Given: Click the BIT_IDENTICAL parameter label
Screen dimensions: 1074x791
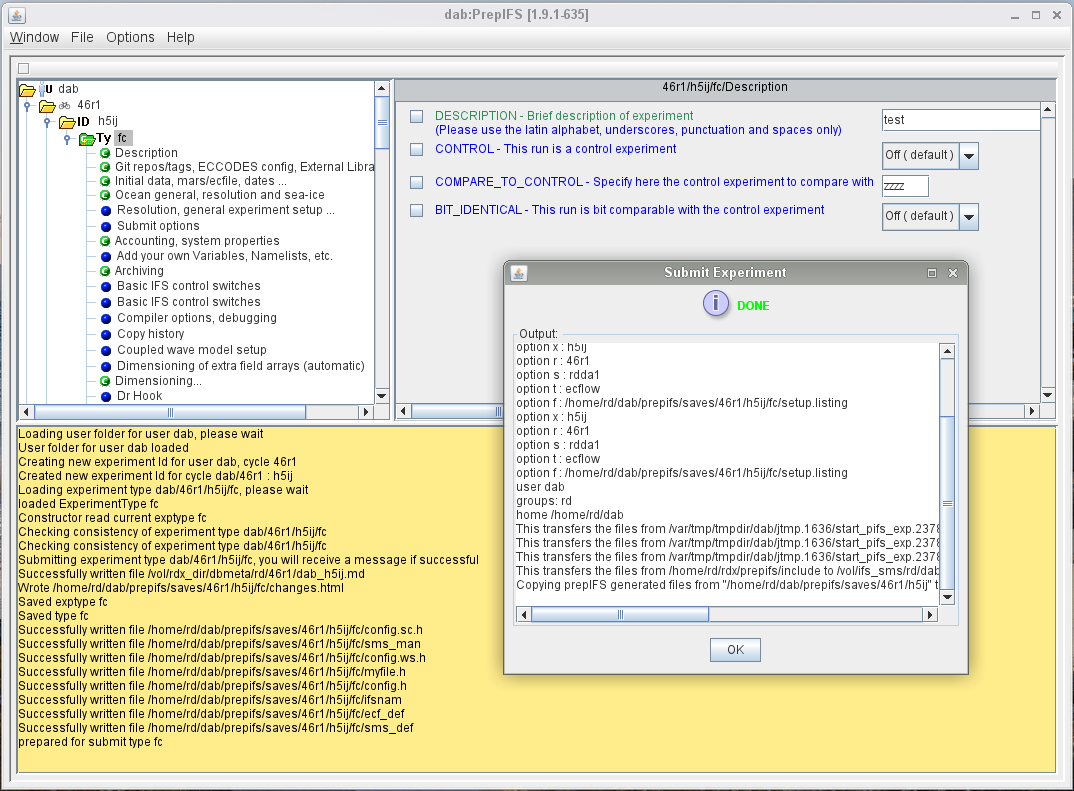Looking at the screenshot, I should [x=629, y=210].
